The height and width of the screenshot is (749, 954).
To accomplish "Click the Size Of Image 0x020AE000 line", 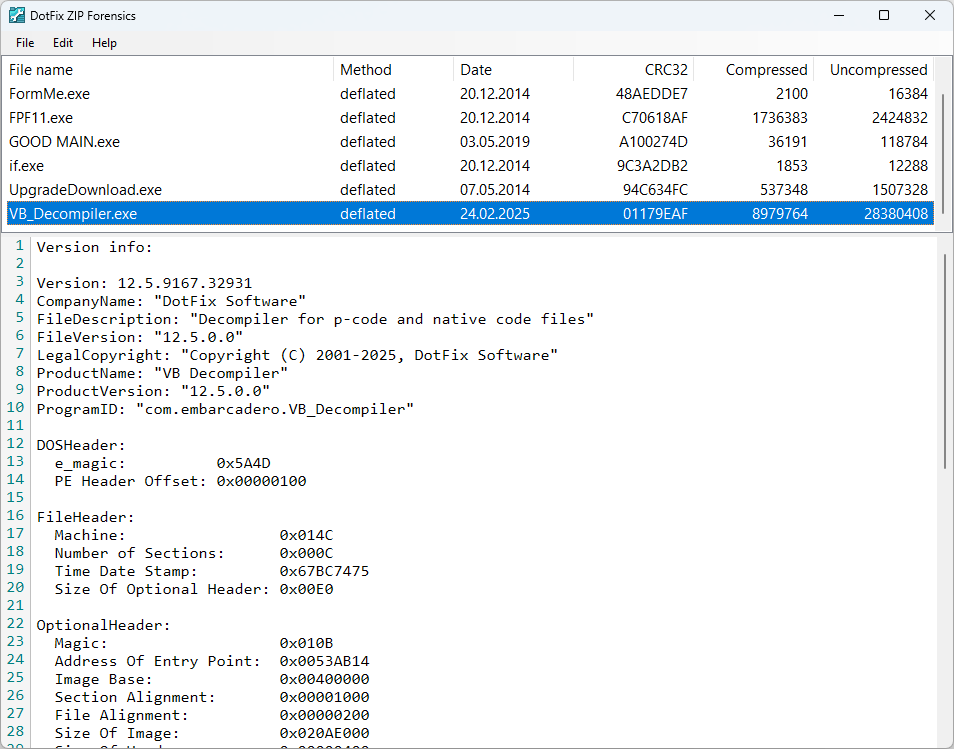I will [212, 733].
